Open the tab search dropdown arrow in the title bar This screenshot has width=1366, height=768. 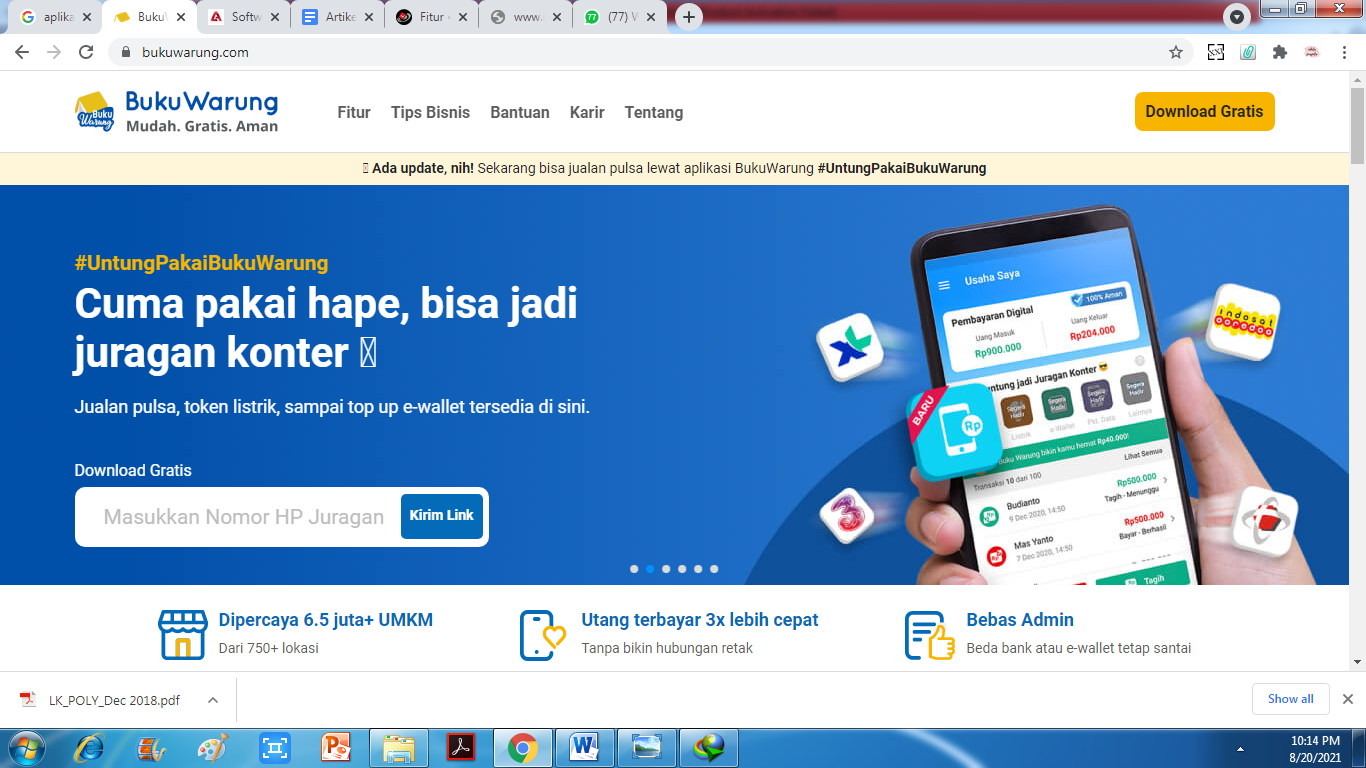[1237, 17]
